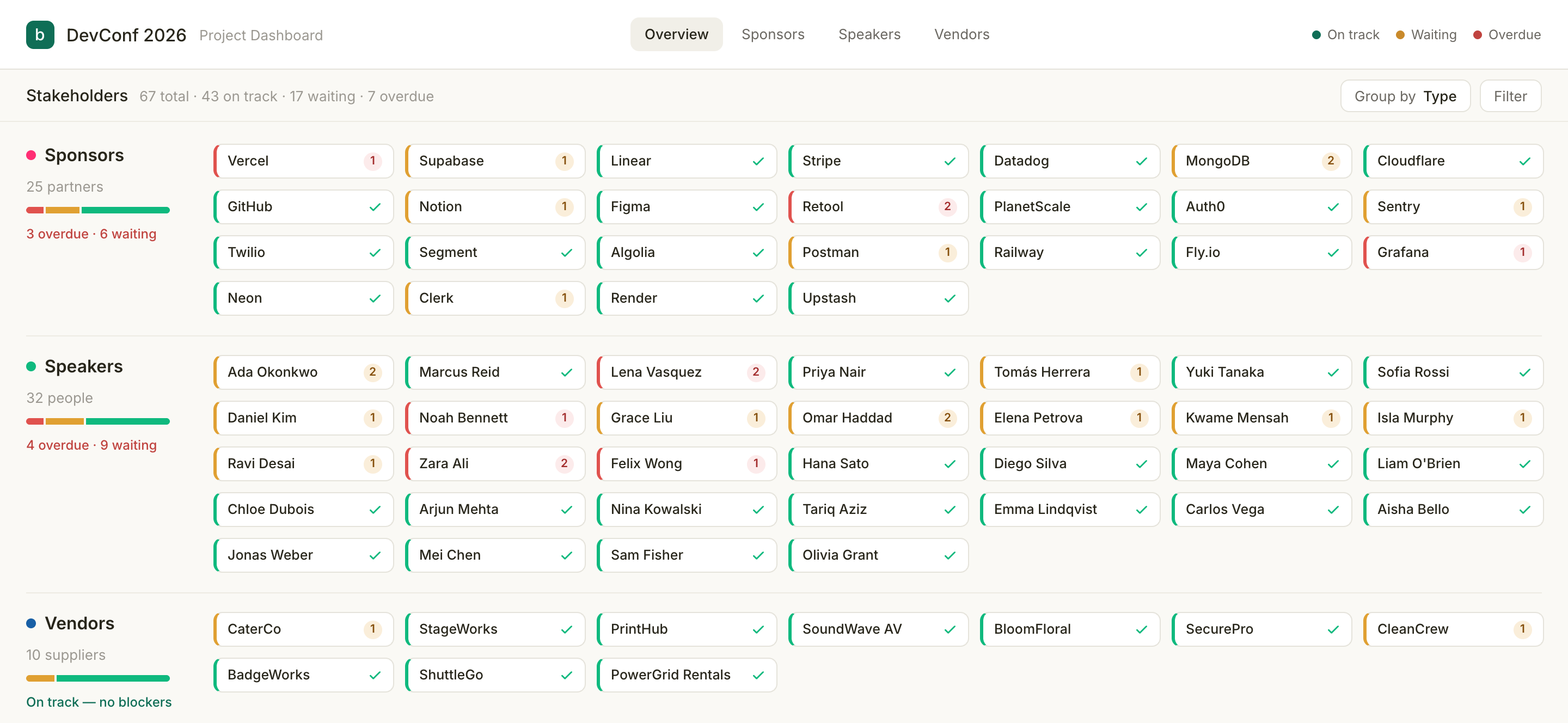Screen dimensions: 1568x723
Task: Click the Speakers group heading
Action: click(x=83, y=366)
